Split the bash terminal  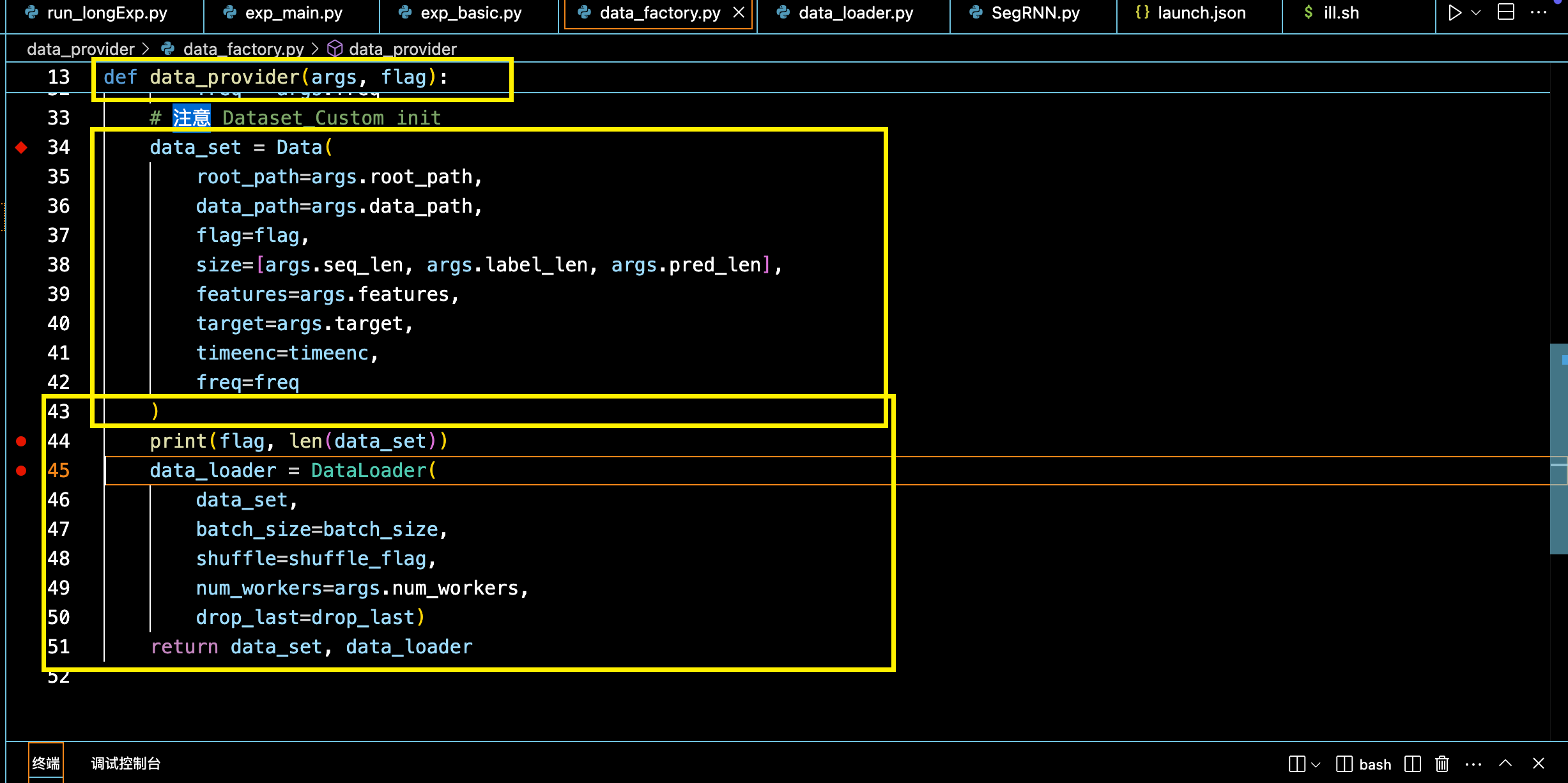pyautogui.click(x=1413, y=764)
